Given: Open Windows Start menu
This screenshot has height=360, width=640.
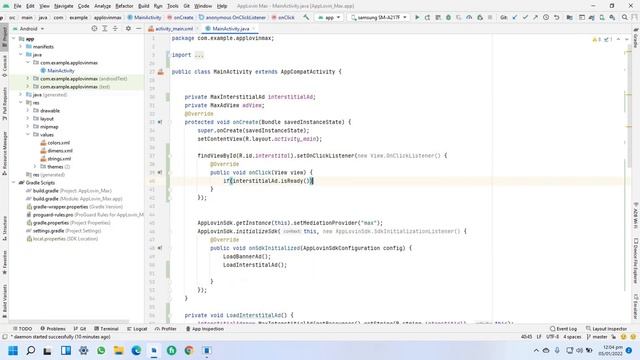Looking at the screenshot, I should click(13, 350).
